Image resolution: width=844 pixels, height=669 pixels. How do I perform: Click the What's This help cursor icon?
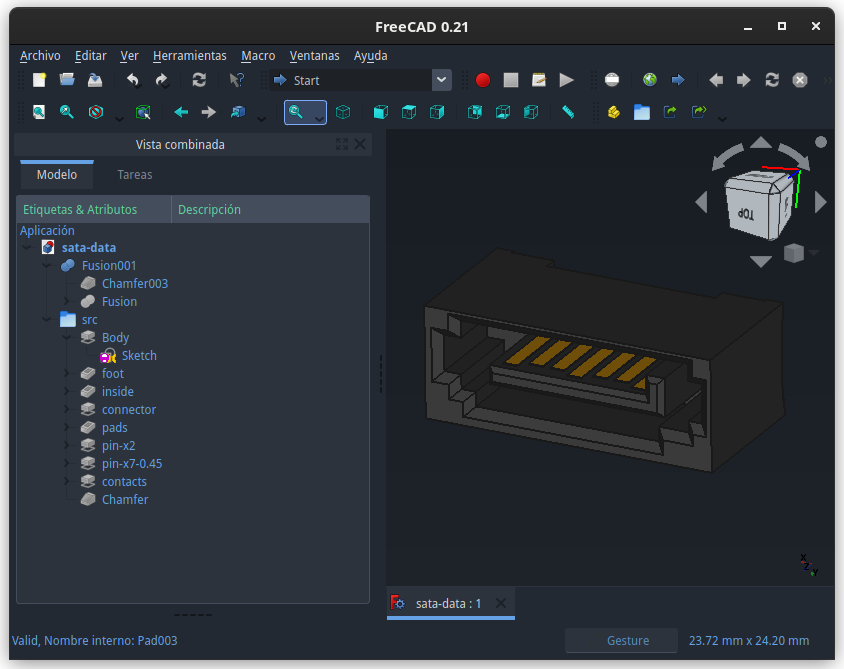(x=236, y=80)
